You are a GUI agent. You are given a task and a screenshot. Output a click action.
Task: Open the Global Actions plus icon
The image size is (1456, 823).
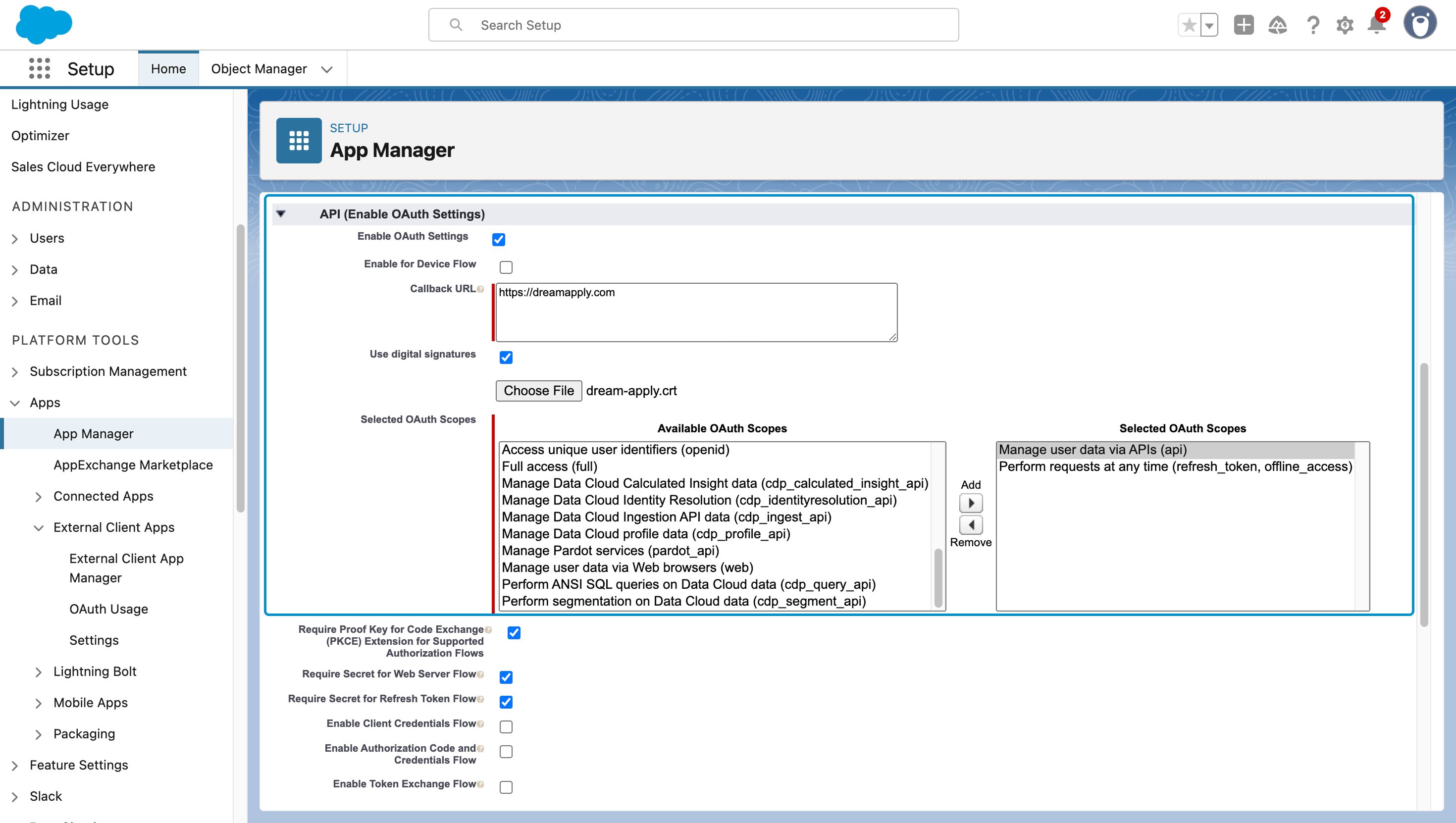pos(1244,25)
